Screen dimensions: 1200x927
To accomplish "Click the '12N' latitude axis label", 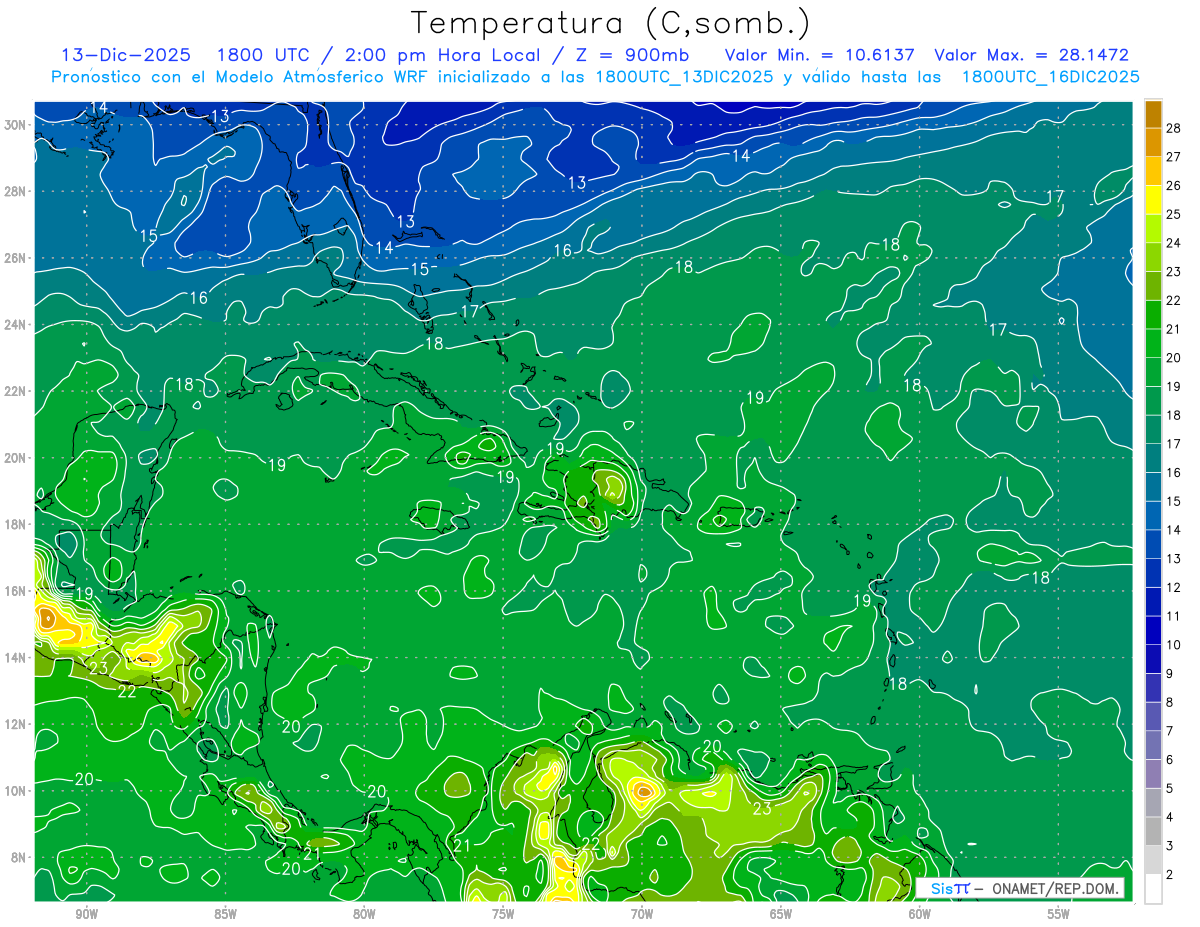I will coord(17,724).
